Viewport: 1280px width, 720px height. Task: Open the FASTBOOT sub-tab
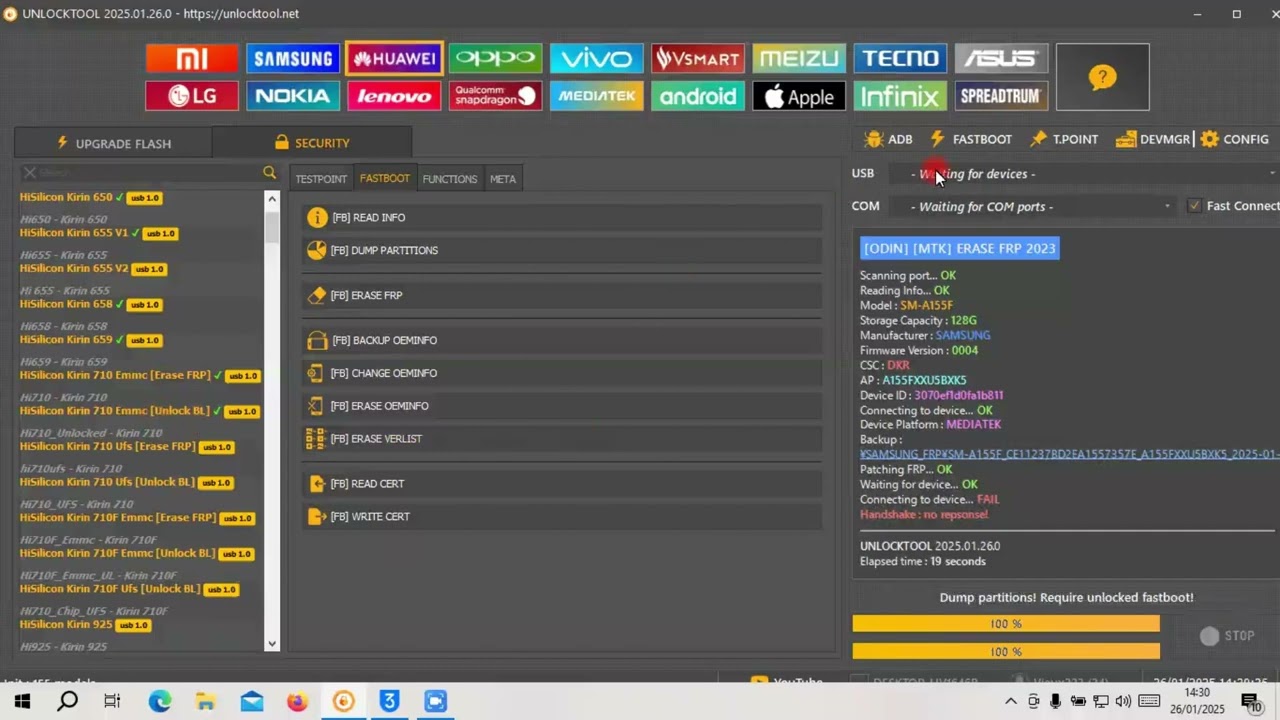pos(385,178)
